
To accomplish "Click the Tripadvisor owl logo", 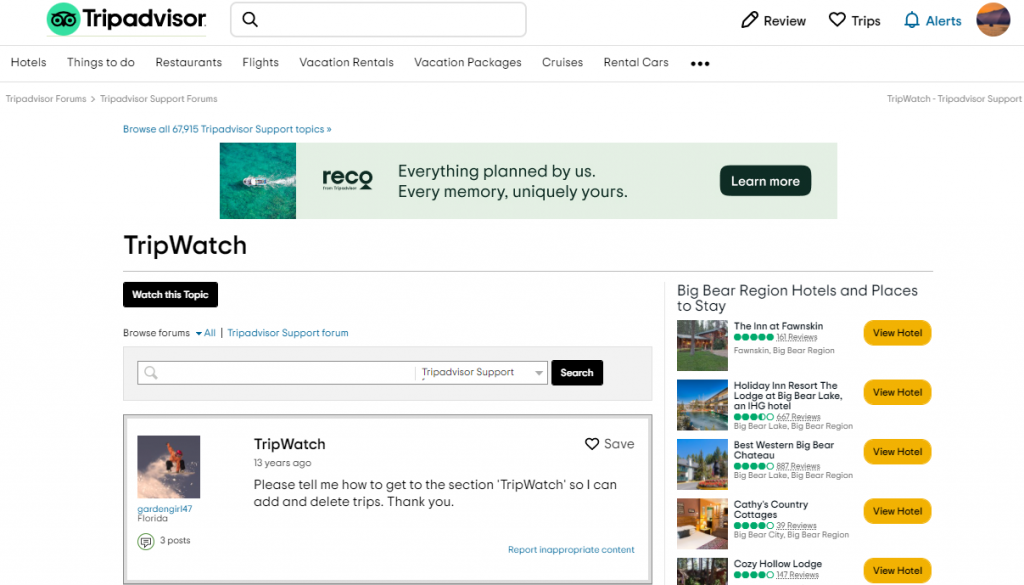I will point(63,19).
